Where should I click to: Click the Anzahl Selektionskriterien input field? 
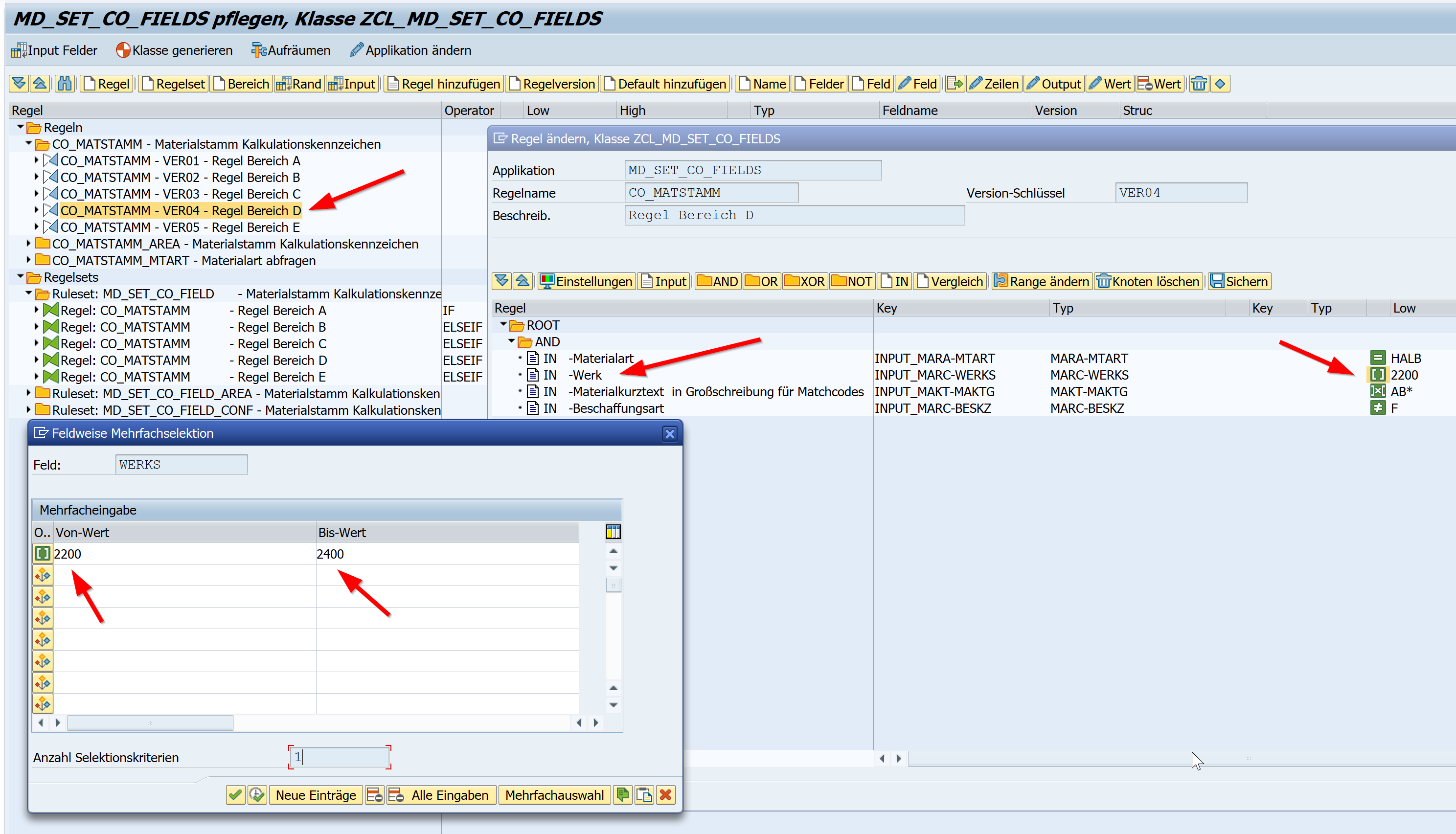[x=339, y=757]
